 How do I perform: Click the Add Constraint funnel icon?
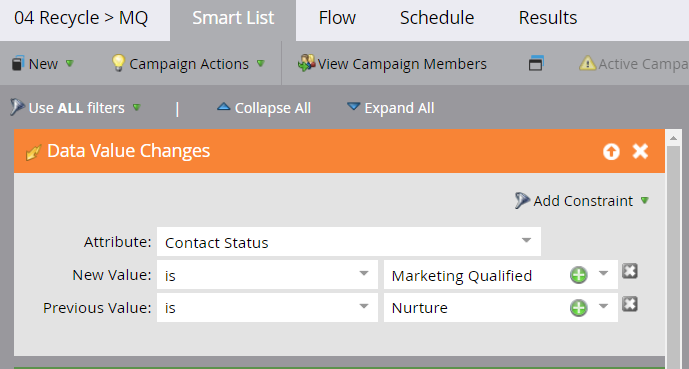pyautogui.click(x=522, y=200)
